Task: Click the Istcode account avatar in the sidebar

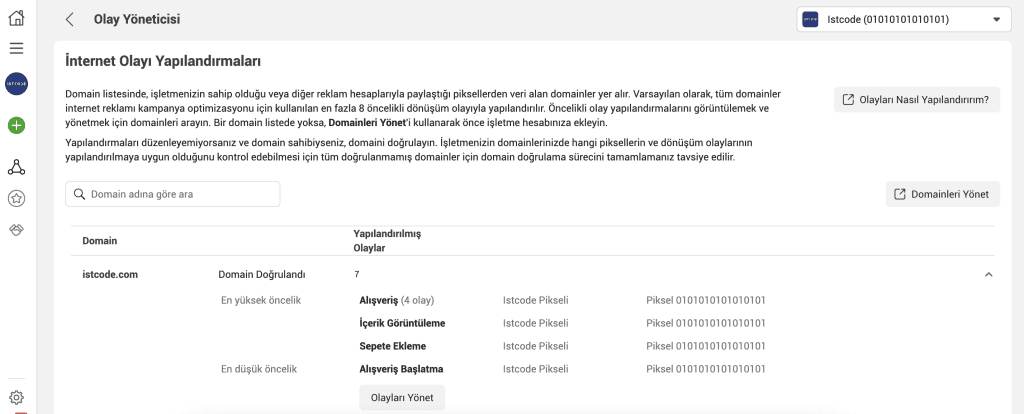Action: 16,84
